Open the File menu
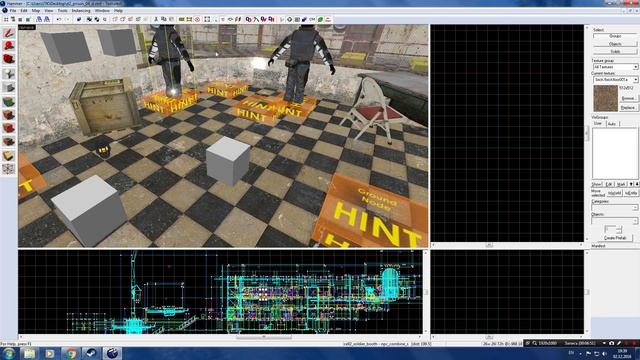640x360 pixels. pos(13,11)
